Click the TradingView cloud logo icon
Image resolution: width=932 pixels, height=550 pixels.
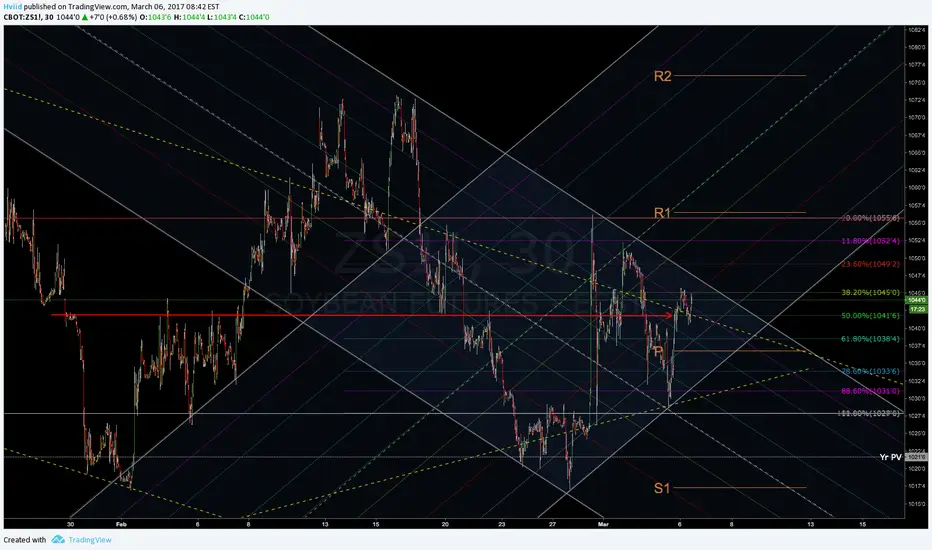[x=58, y=539]
